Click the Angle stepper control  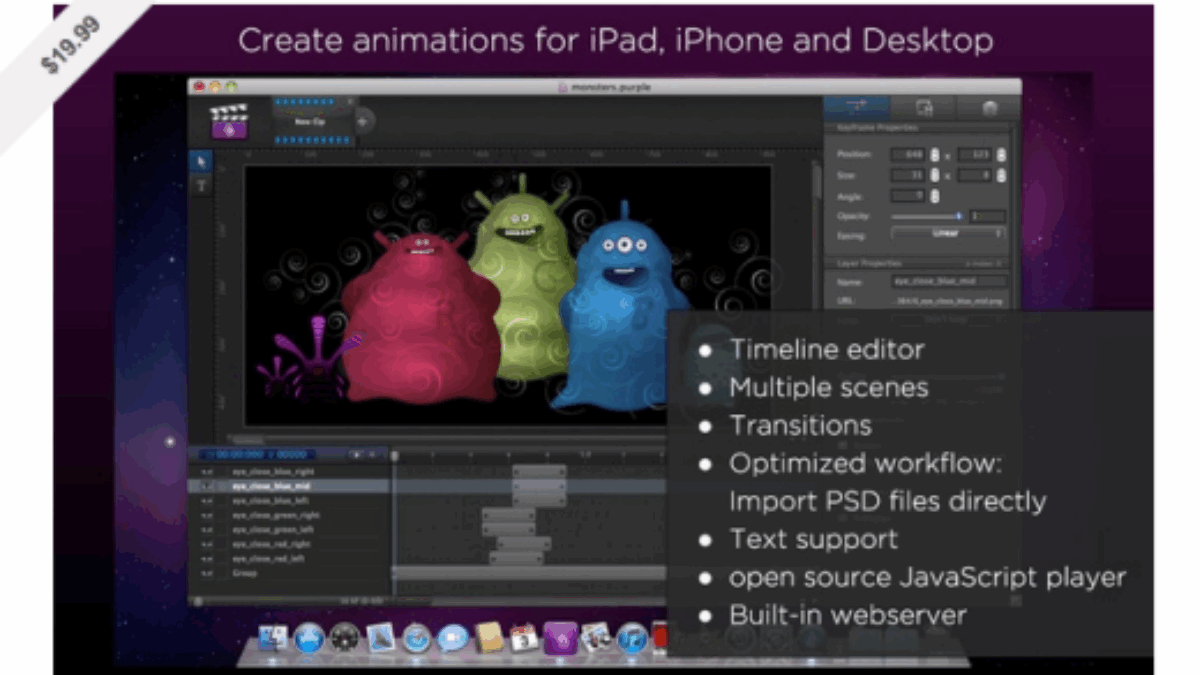coord(935,196)
